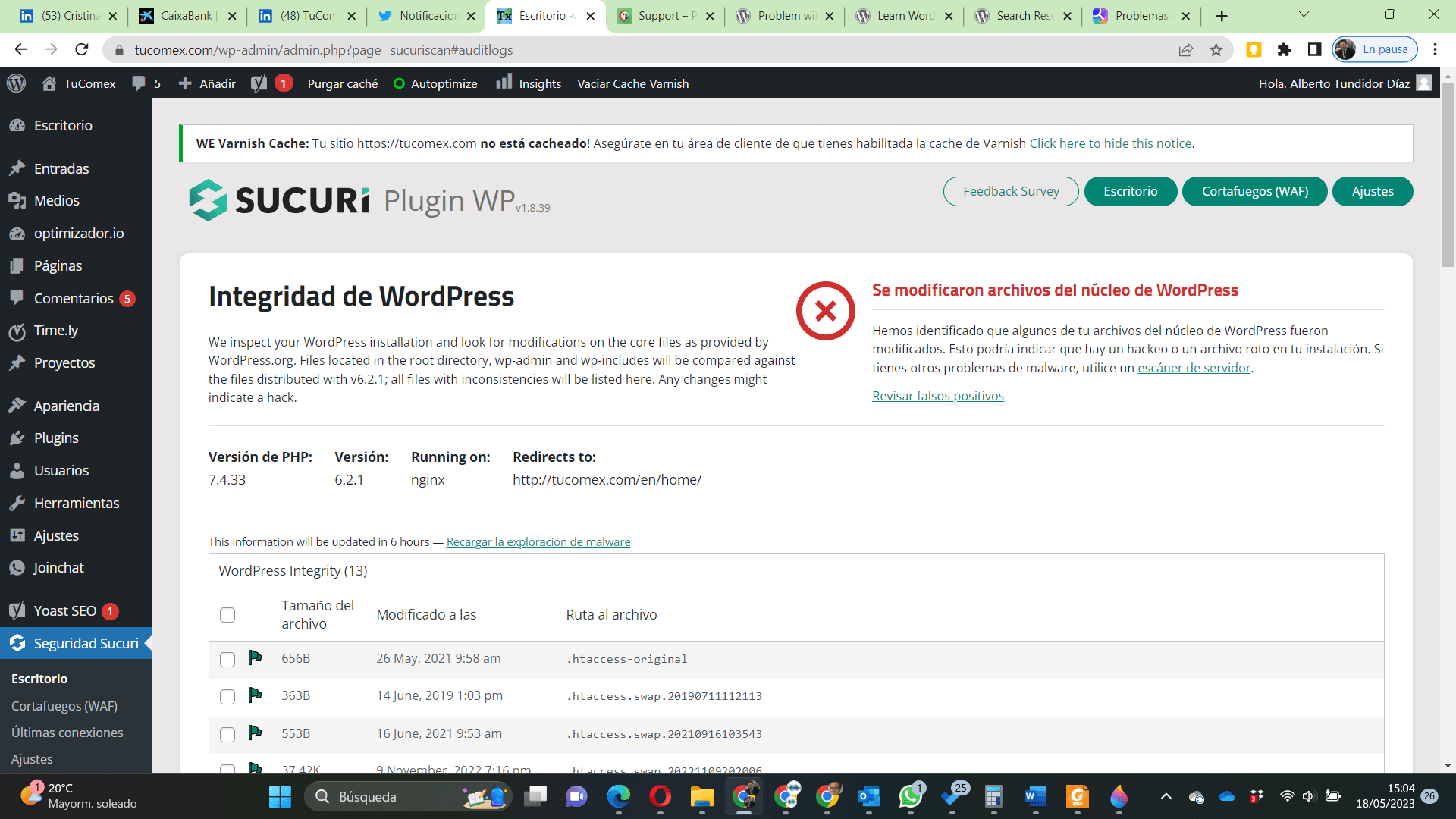1456x819 pixels.
Task: Click 'Recargar la exploración de malware' link
Action: [x=538, y=541]
